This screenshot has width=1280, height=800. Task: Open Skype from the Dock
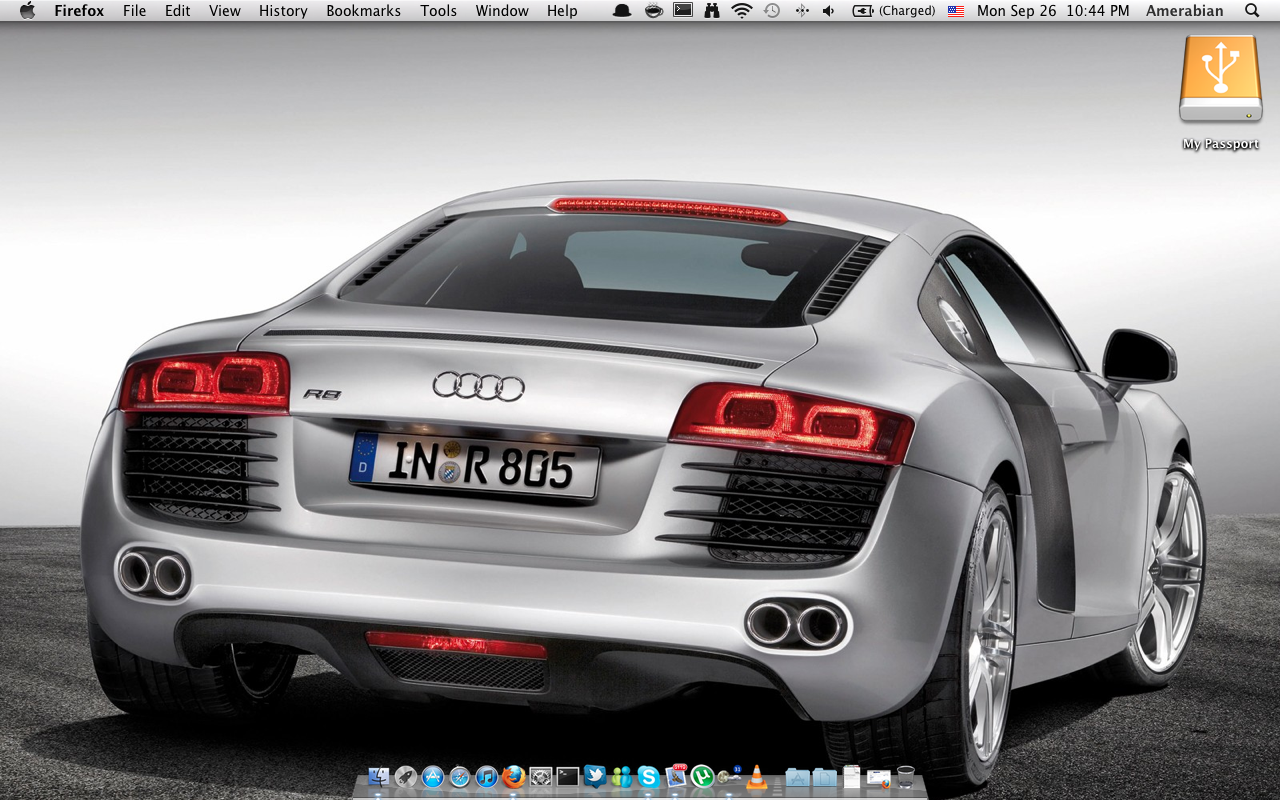649,776
